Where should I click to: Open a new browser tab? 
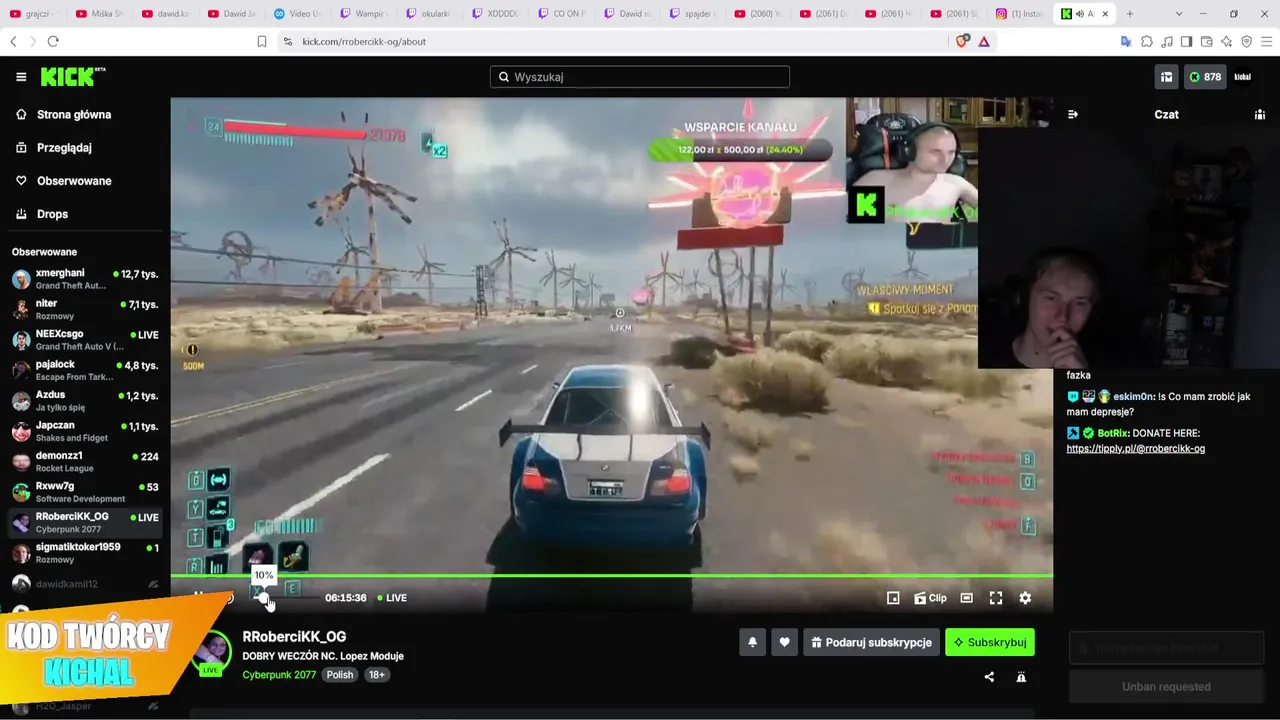1130,14
